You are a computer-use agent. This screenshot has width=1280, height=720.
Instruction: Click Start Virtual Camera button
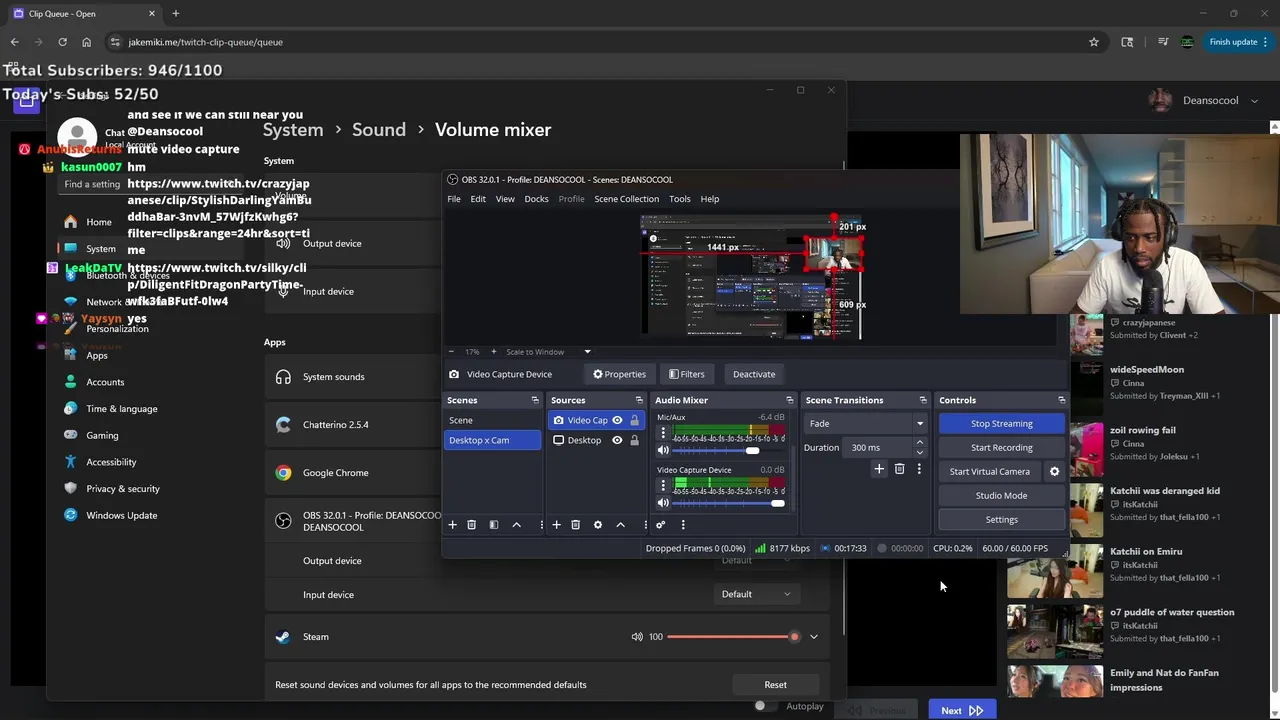tap(989, 472)
